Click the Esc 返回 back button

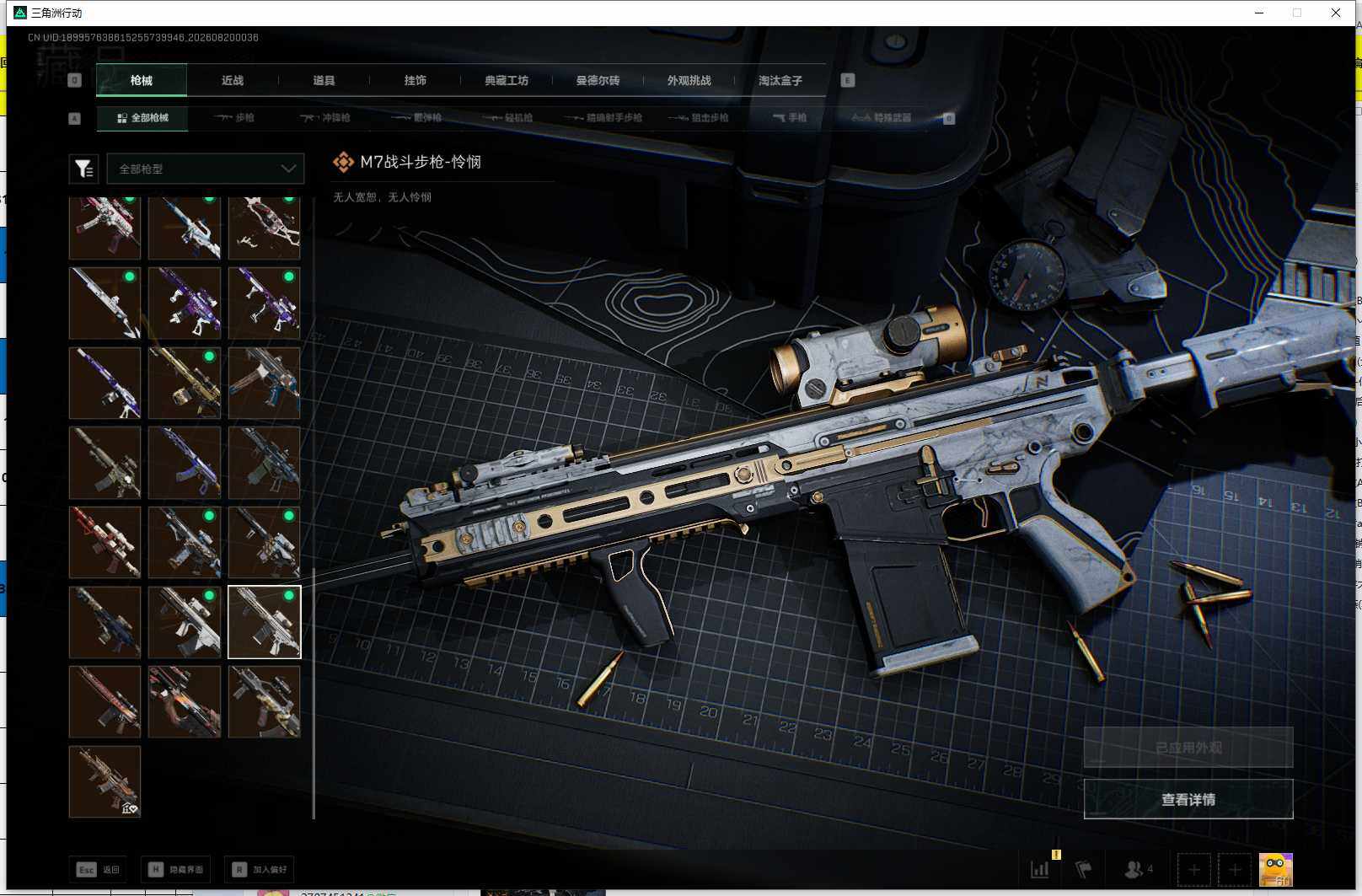tap(99, 869)
